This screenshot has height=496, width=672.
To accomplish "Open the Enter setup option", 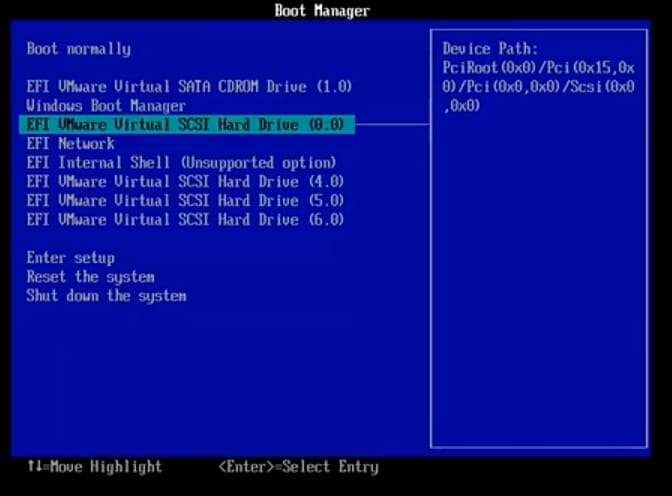I will (x=71, y=258).
